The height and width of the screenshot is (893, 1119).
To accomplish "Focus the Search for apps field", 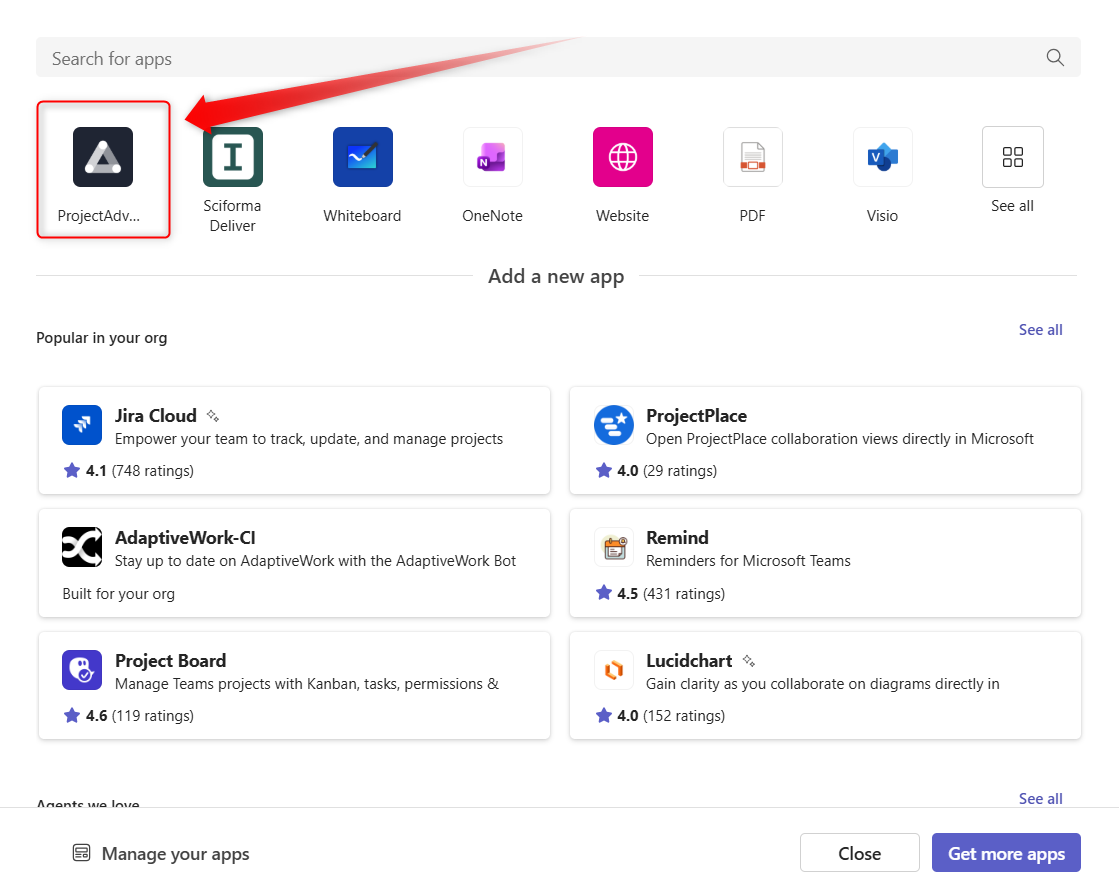I will click(558, 57).
